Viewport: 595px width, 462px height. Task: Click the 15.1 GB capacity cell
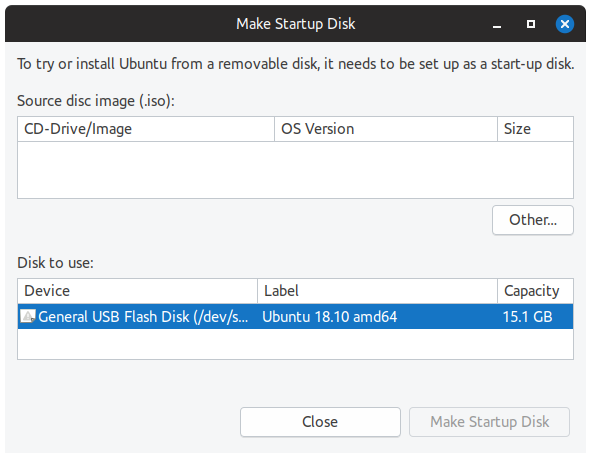coord(527,317)
